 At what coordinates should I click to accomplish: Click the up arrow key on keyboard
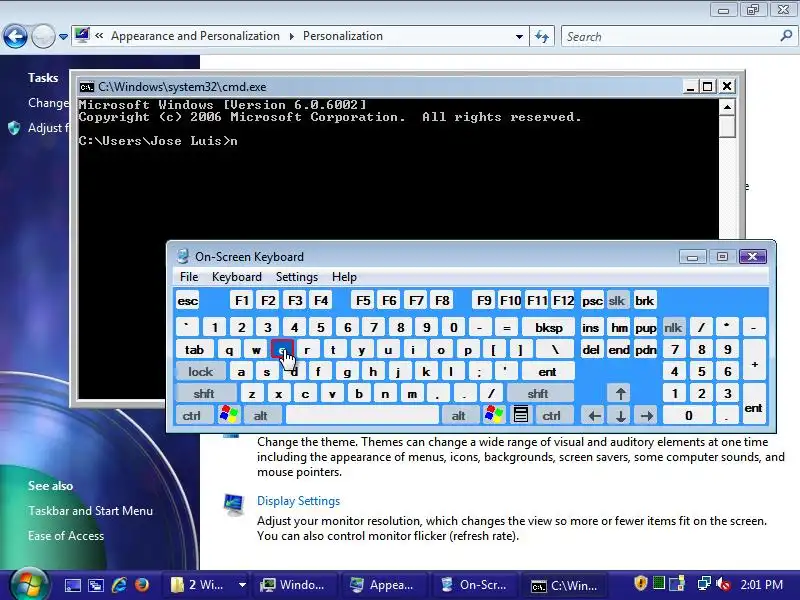tap(620, 393)
